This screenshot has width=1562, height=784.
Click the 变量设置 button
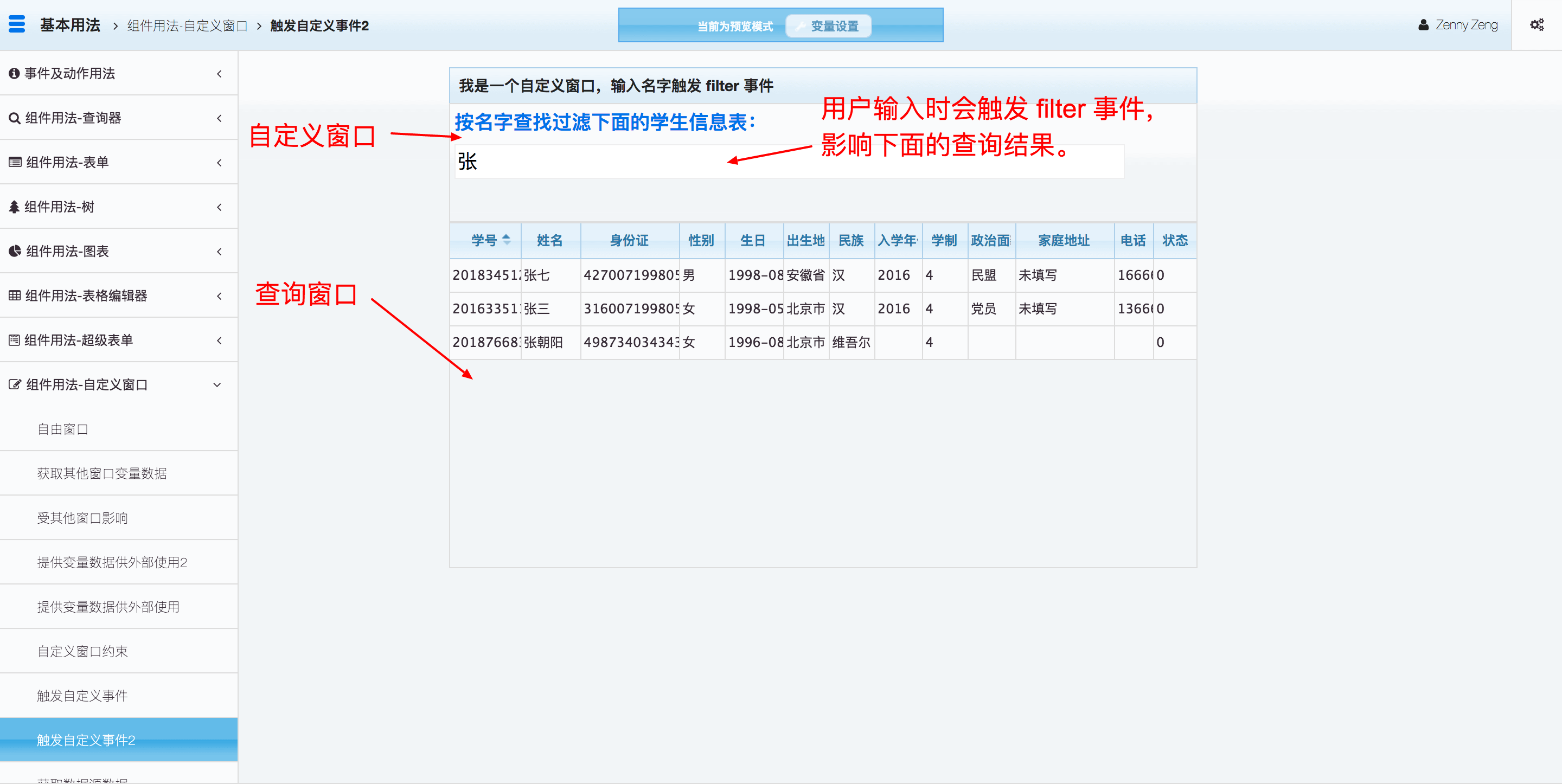pyautogui.click(x=828, y=26)
